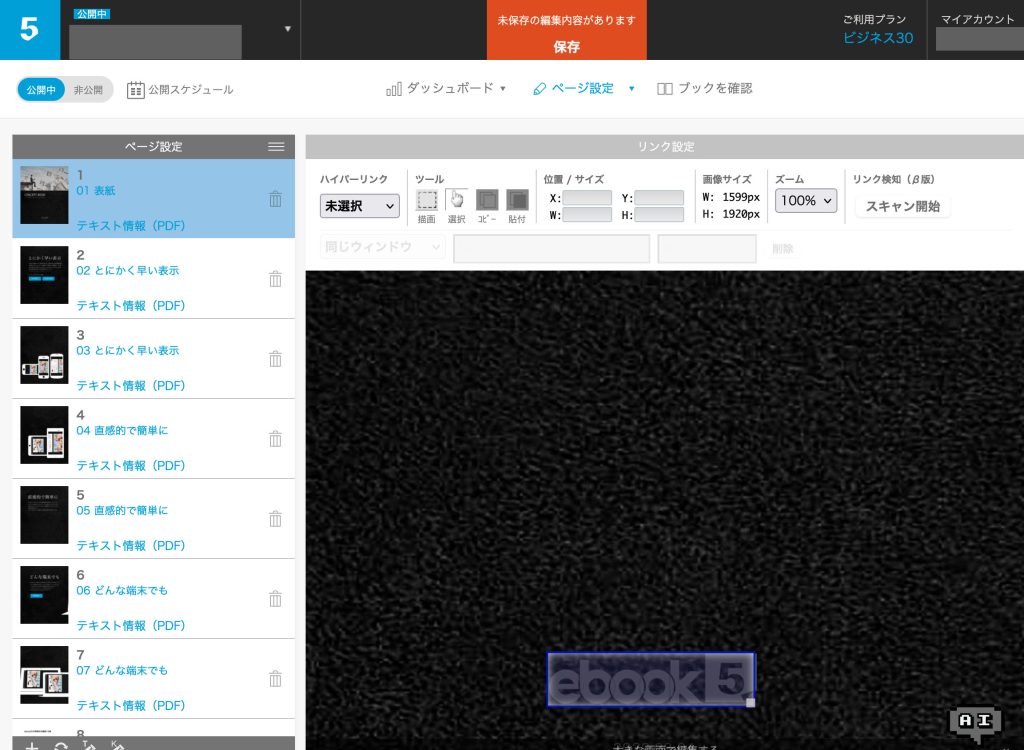
Task: Open the AI chat assistant icon
Action: pos(973,722)
